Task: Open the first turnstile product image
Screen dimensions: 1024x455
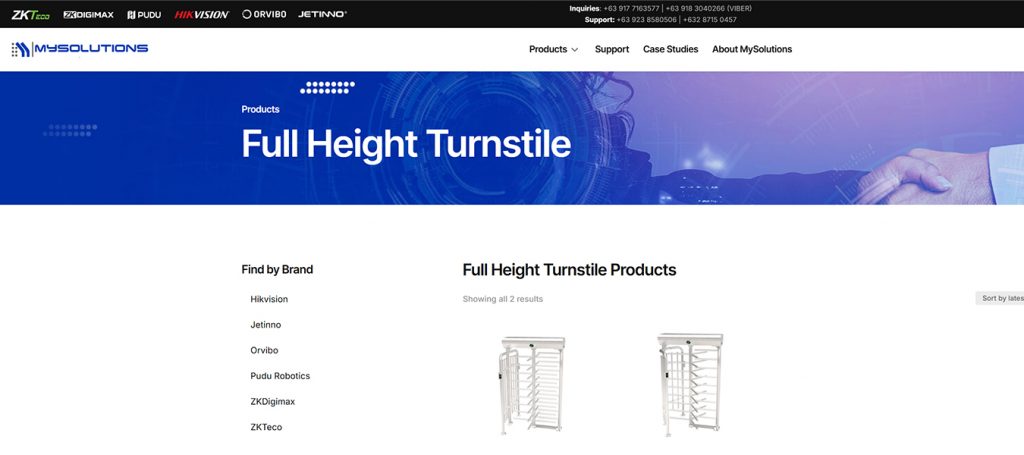Action: [x=531, y=385]
